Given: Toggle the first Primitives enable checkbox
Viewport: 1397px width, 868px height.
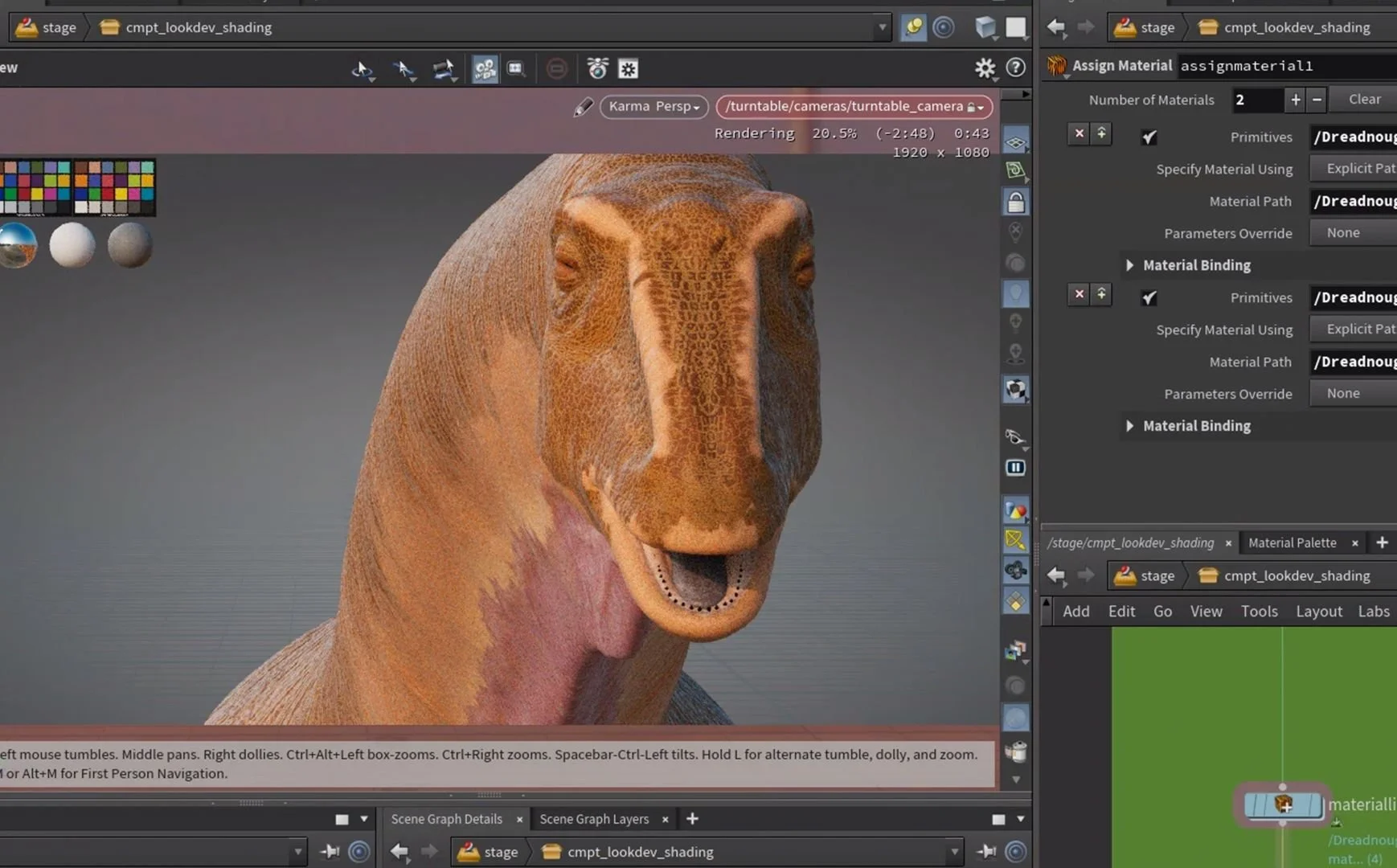Looking at the screenshot, I should [x=1149, y=137].
